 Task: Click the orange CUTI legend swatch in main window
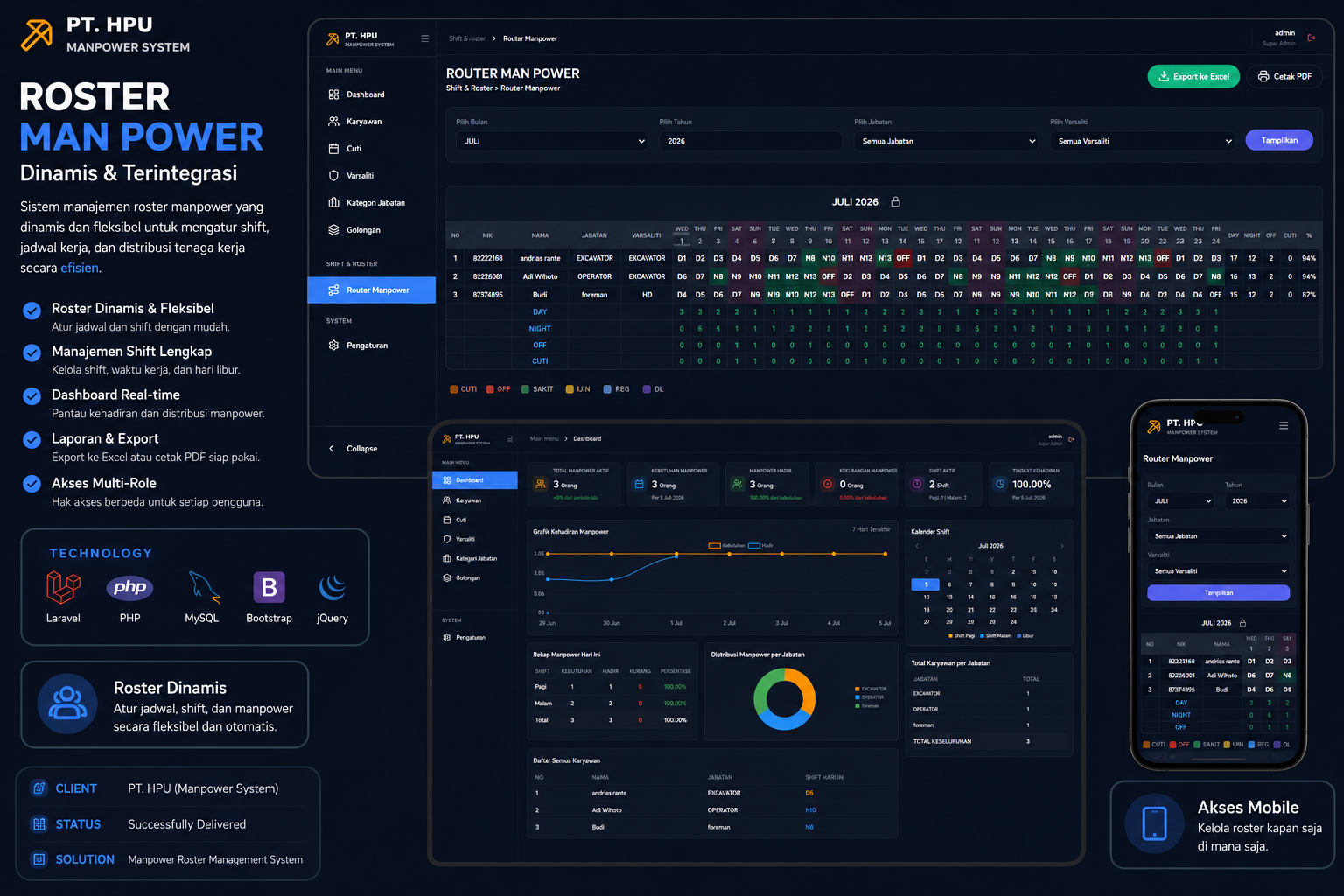tap(454, 389)
